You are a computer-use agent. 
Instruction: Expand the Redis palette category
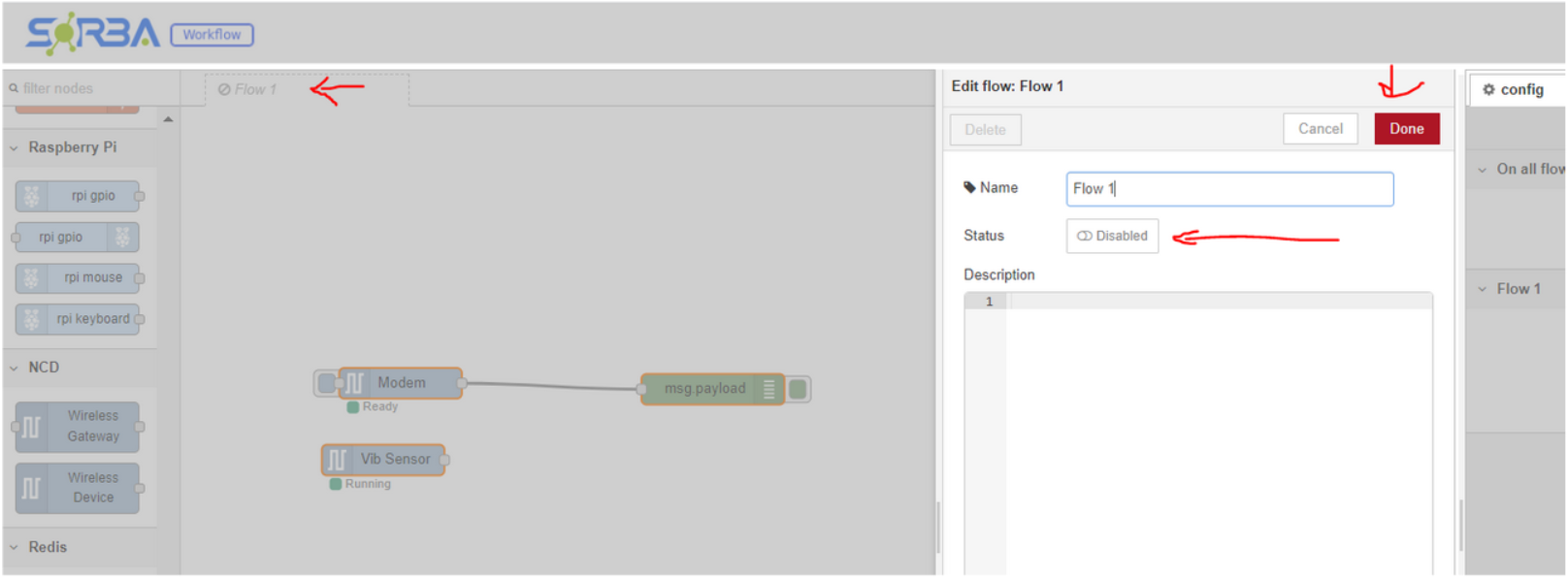(15, 548)
